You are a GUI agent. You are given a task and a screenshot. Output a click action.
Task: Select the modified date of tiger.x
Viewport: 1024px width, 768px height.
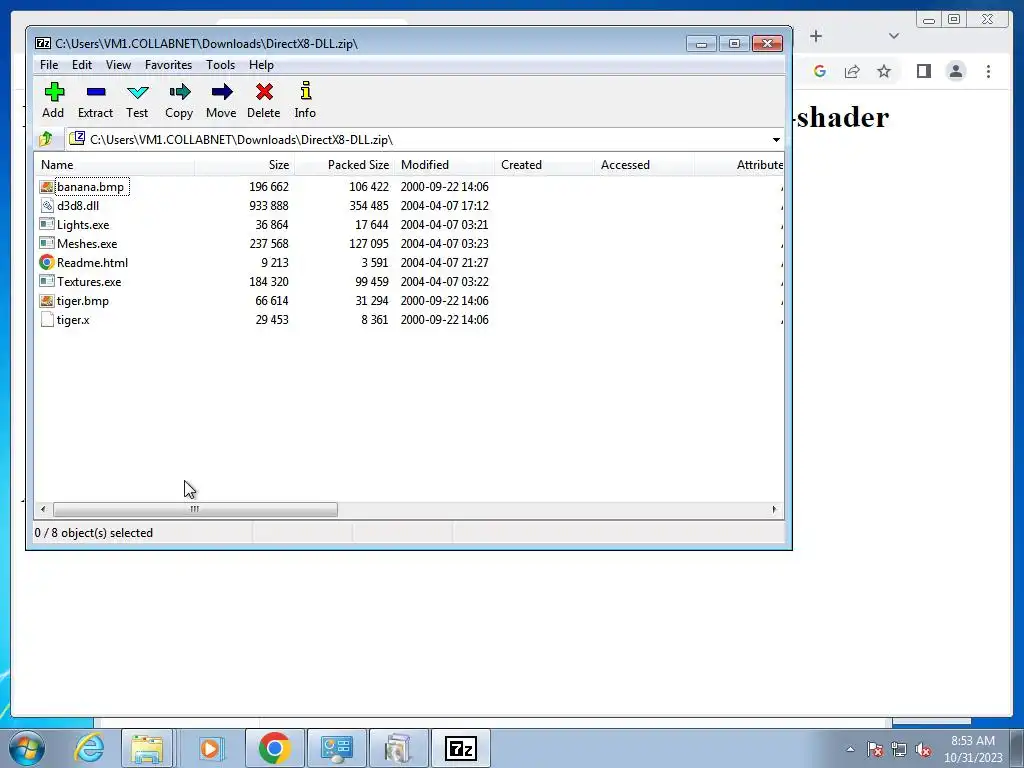(x=445, y=319)
